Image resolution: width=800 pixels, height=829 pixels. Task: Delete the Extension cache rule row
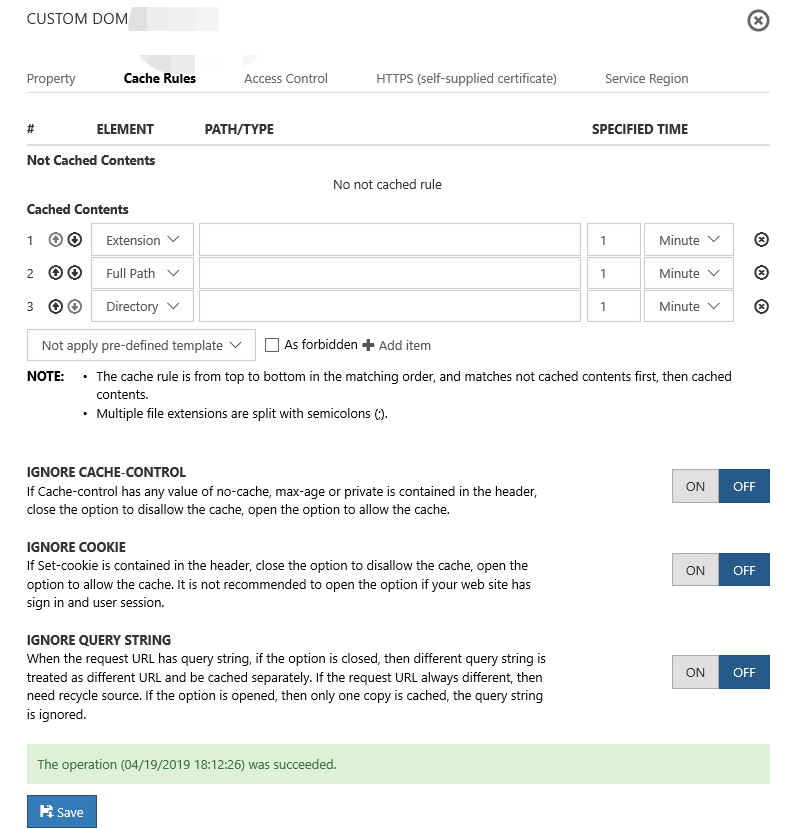point(761,240)
